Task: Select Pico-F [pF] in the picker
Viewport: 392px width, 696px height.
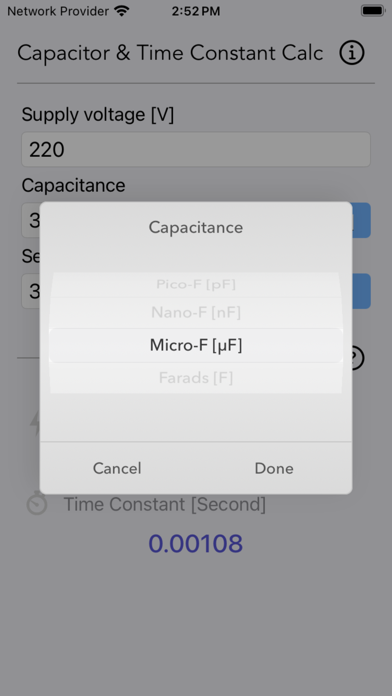Action: [196, 284]
